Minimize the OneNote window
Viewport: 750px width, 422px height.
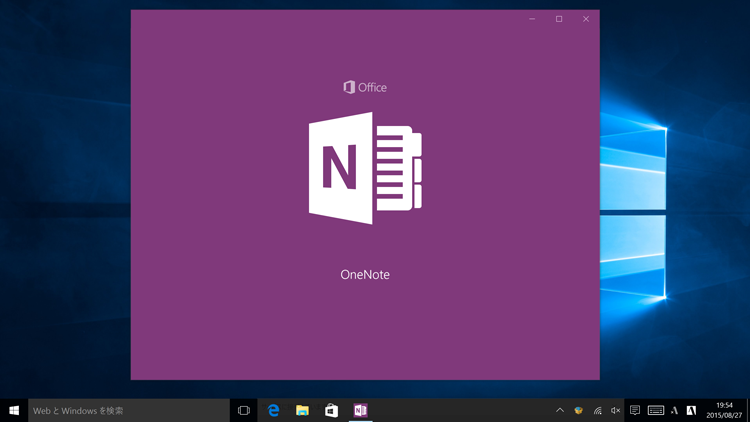click(532, 19)
